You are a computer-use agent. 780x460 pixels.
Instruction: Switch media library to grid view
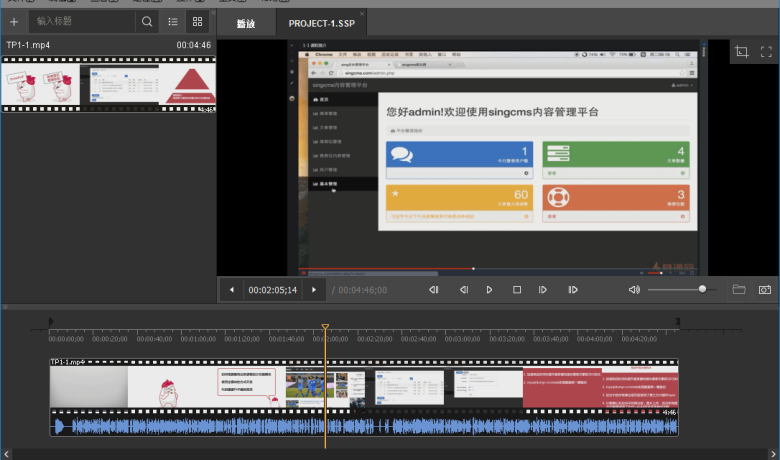click(197, 21)
